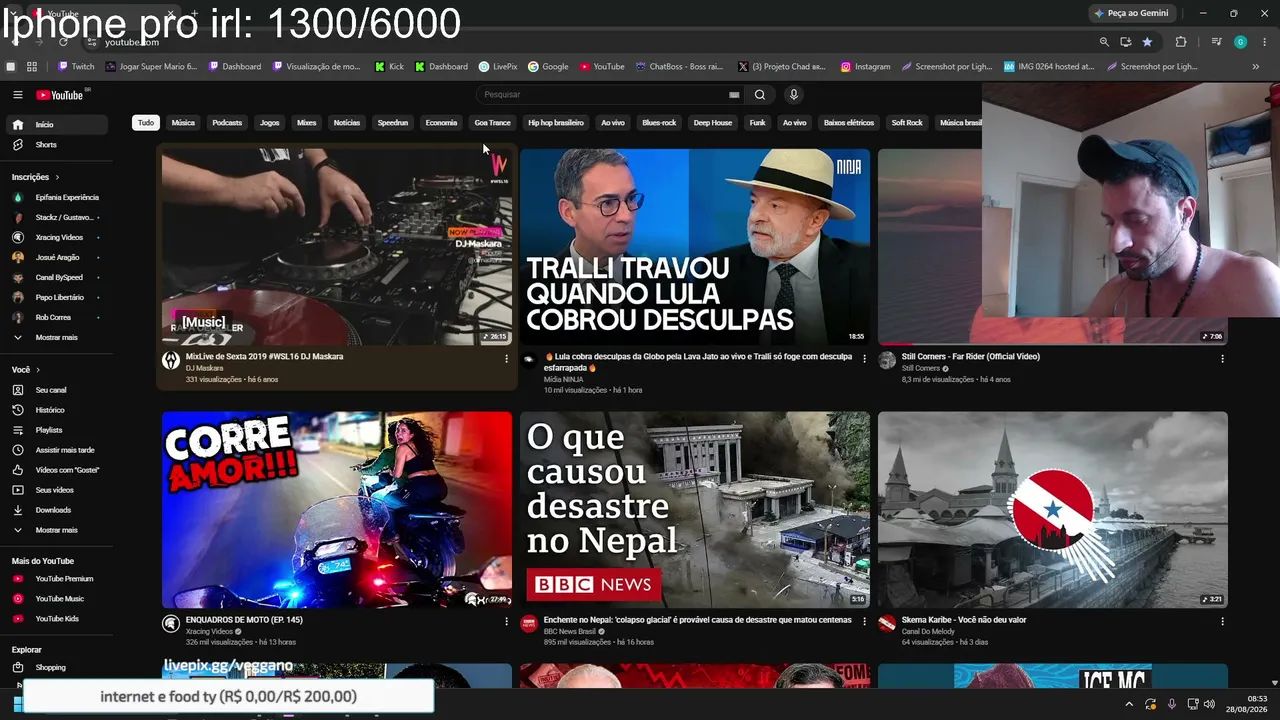
Task: Open the Google bookmark
Action: (548, 67)
